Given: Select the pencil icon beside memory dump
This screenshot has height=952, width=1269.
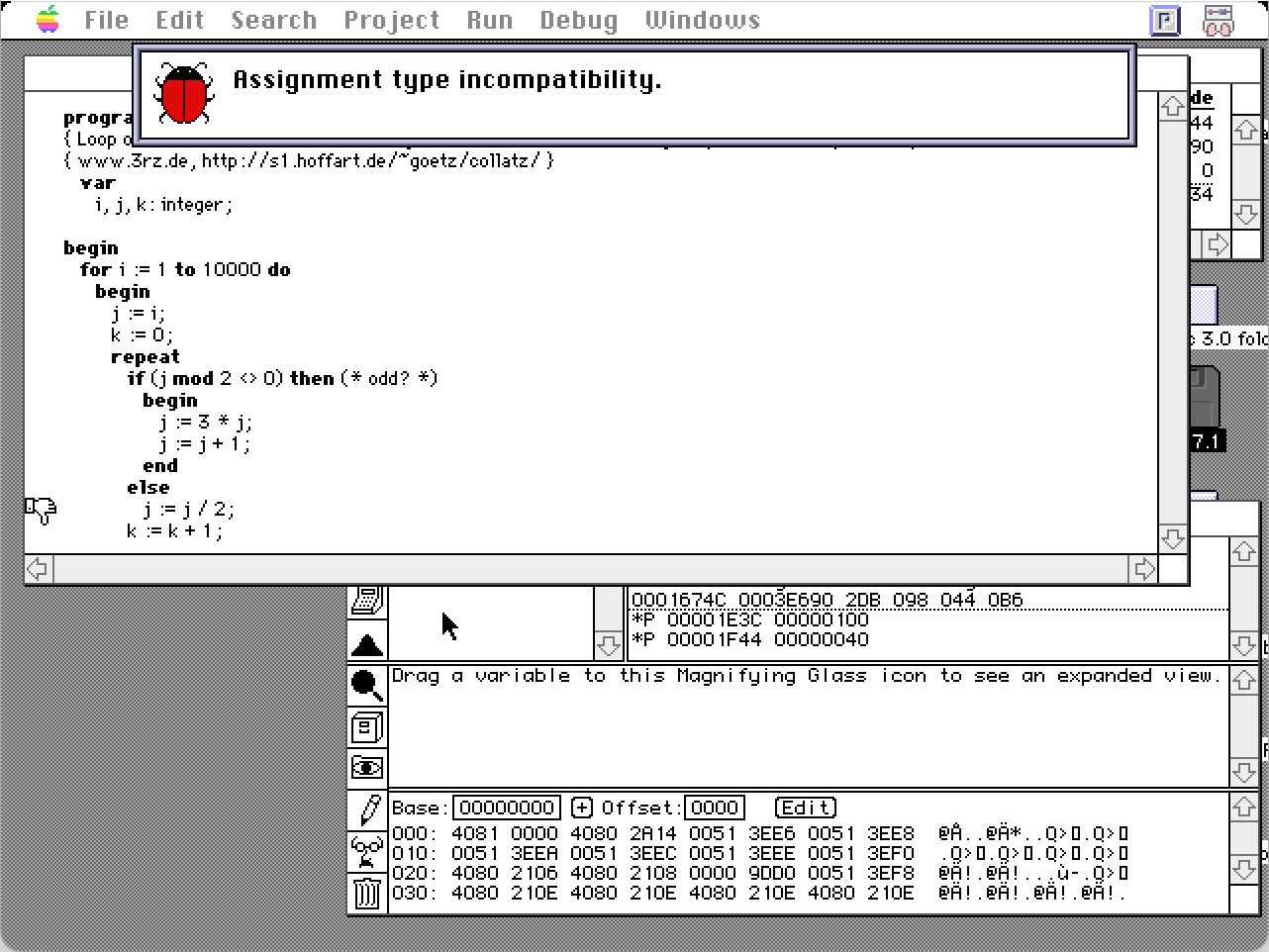Looking at the screenshot, I should (x=368, y=809).
